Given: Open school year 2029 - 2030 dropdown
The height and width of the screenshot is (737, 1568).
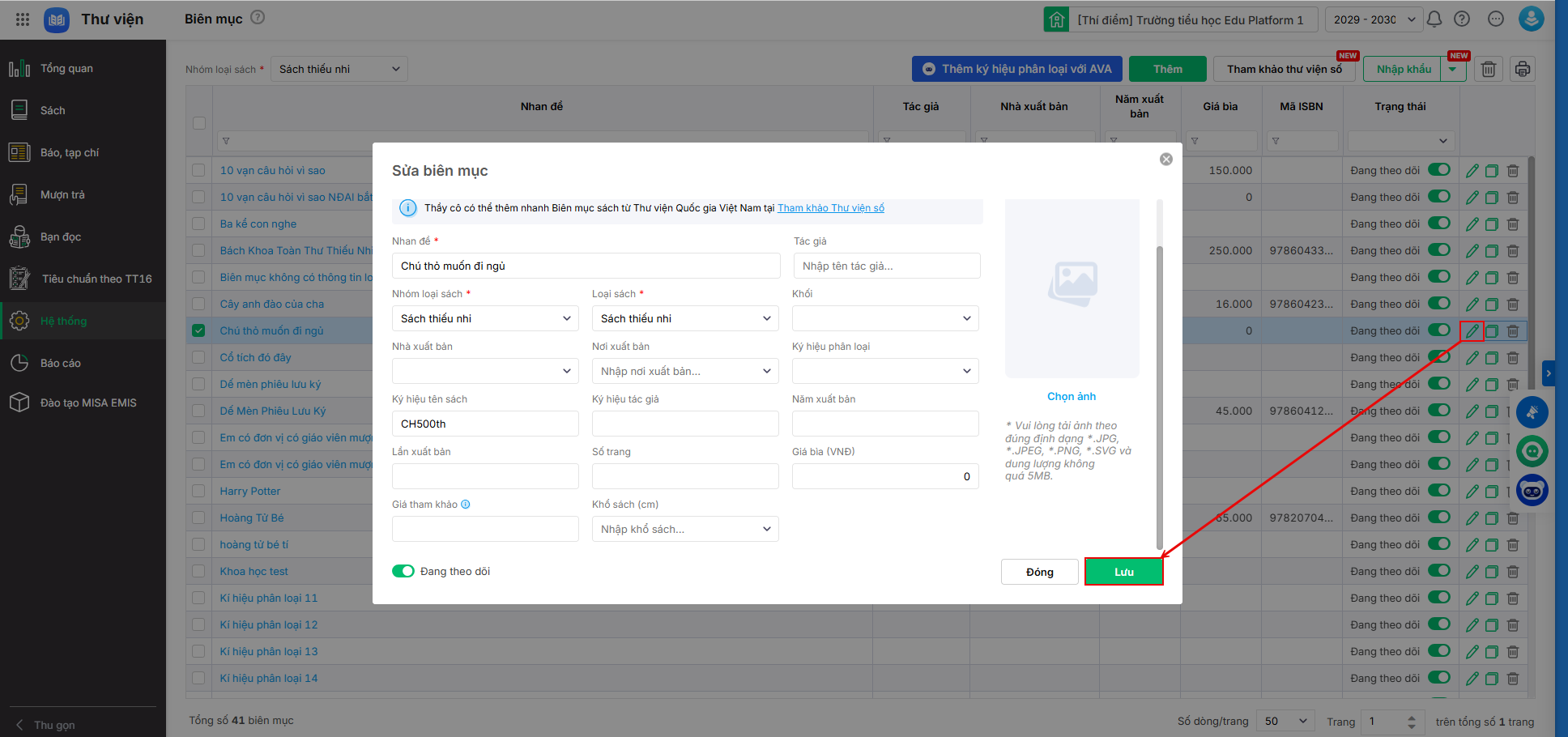Looking at the screenshot, I should 1374,19.
